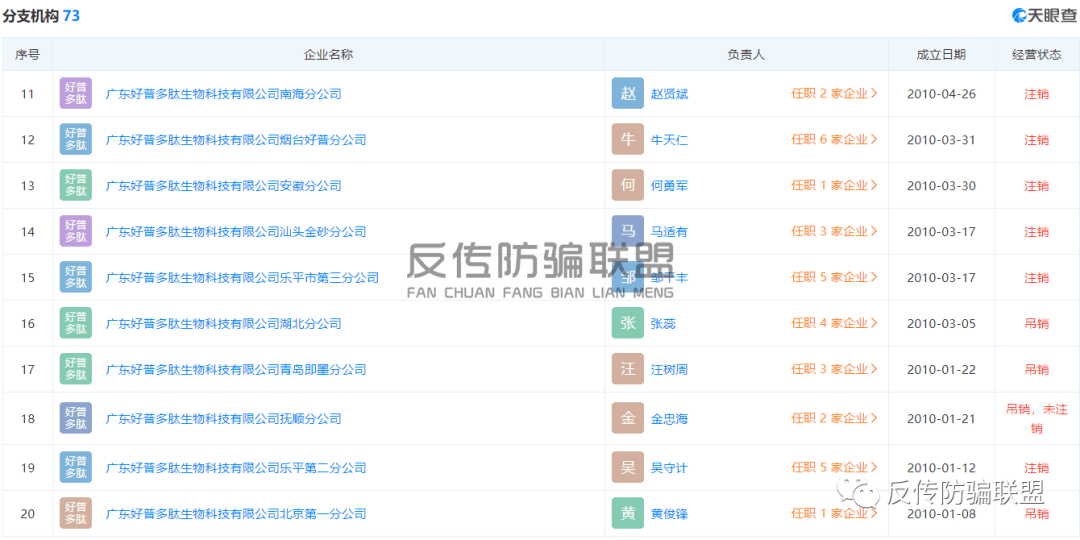Click the 成立日期 column header
The image size is (1080, 540).
coord(941,55)
